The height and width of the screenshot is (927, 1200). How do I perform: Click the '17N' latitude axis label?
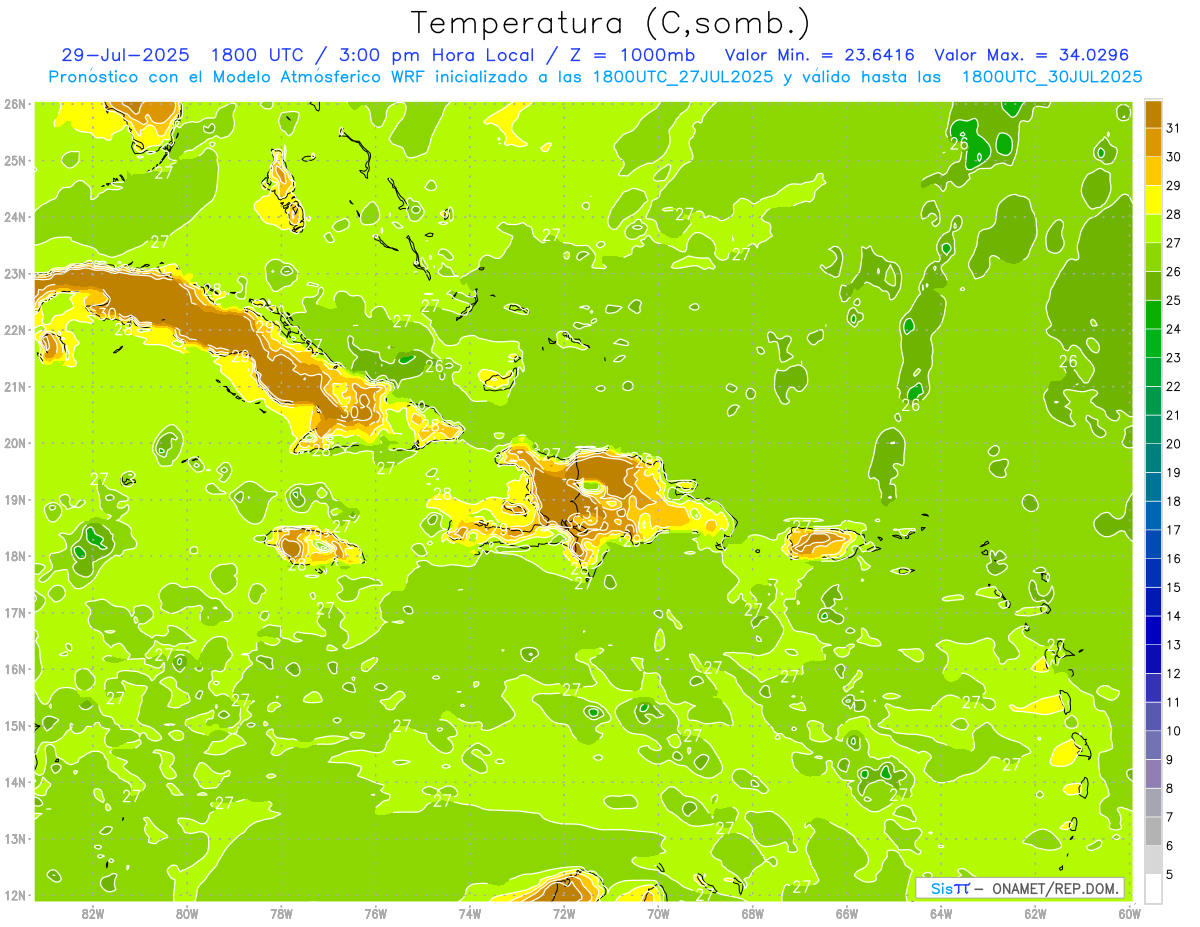14,613
